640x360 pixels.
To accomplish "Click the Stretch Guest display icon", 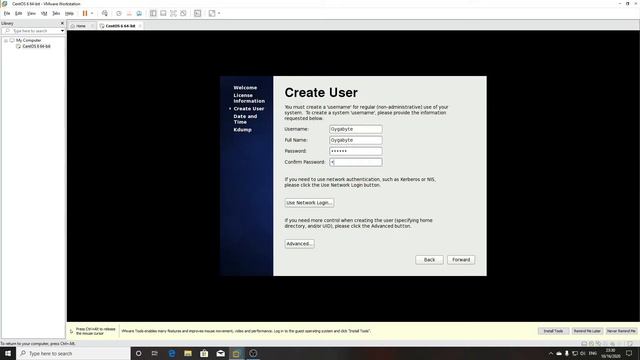I will (212, 13).
